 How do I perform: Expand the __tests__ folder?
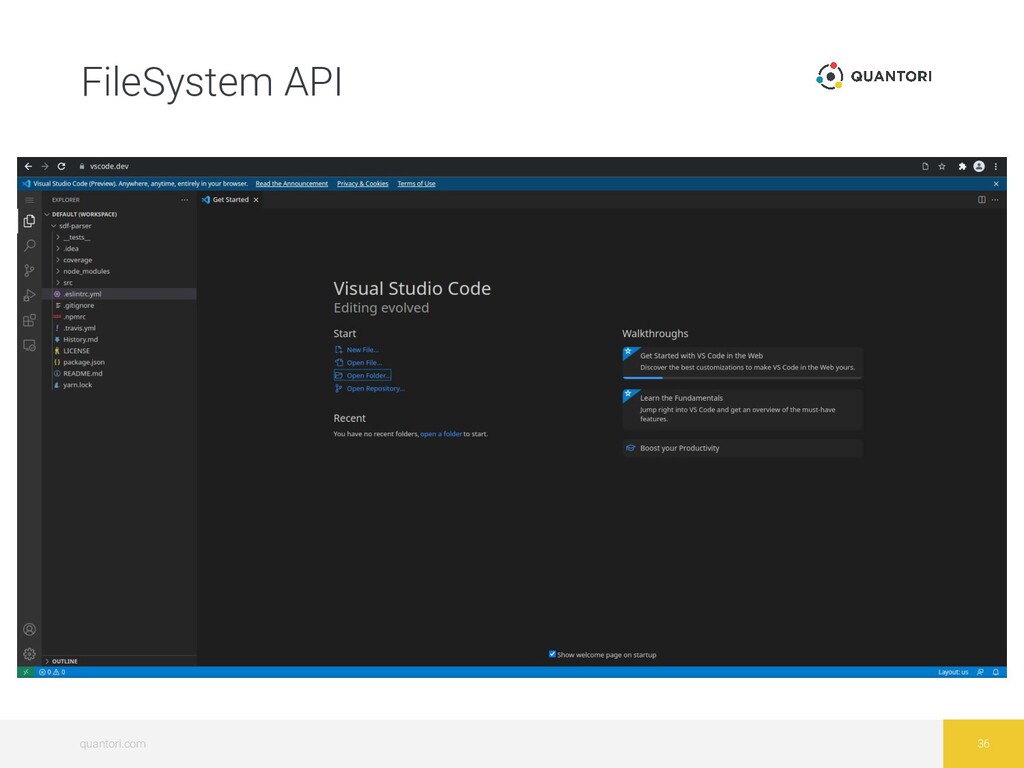[76, 237]
